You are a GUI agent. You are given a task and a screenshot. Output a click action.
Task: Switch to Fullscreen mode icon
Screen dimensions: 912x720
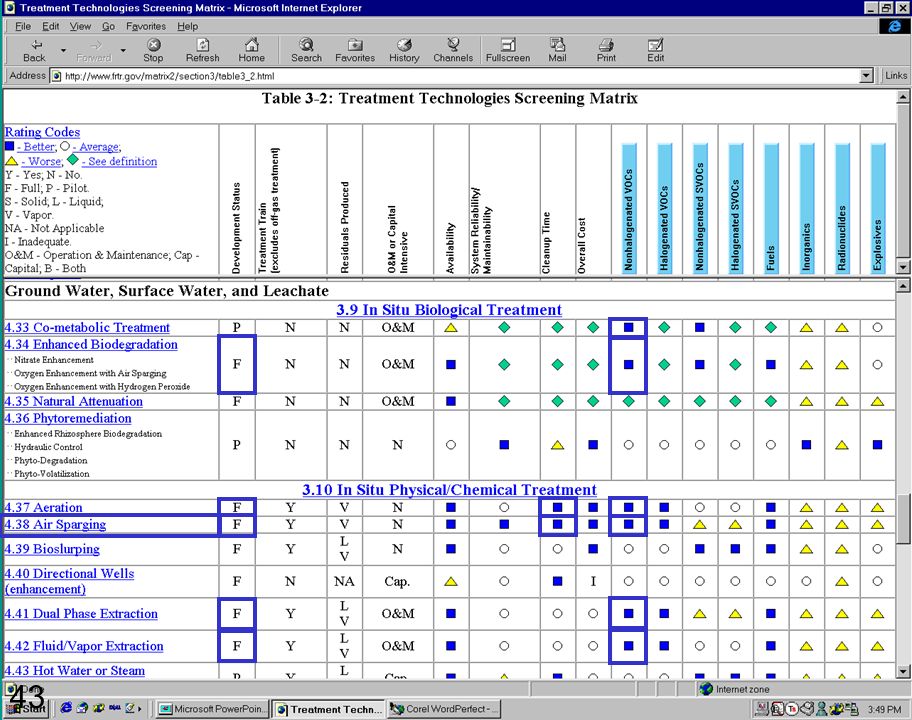point(508,51)
